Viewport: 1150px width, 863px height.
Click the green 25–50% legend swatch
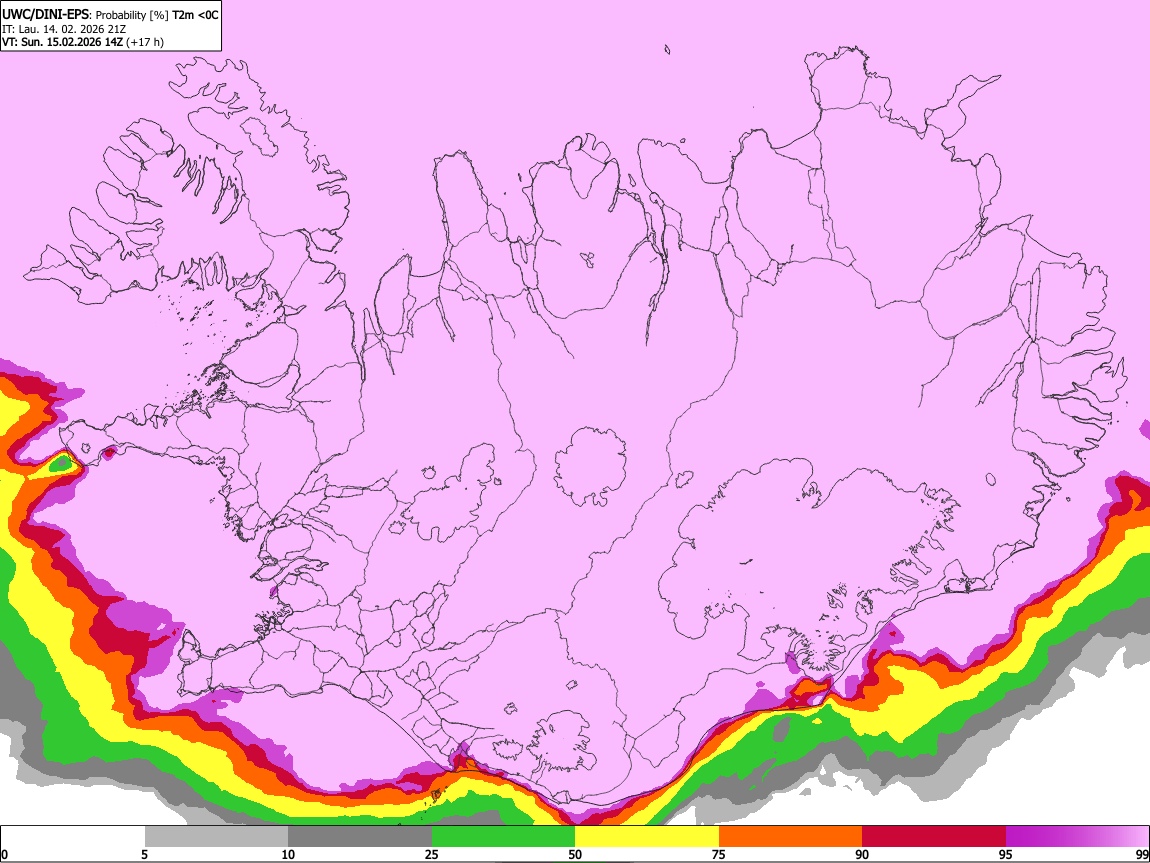click(503, 836)
